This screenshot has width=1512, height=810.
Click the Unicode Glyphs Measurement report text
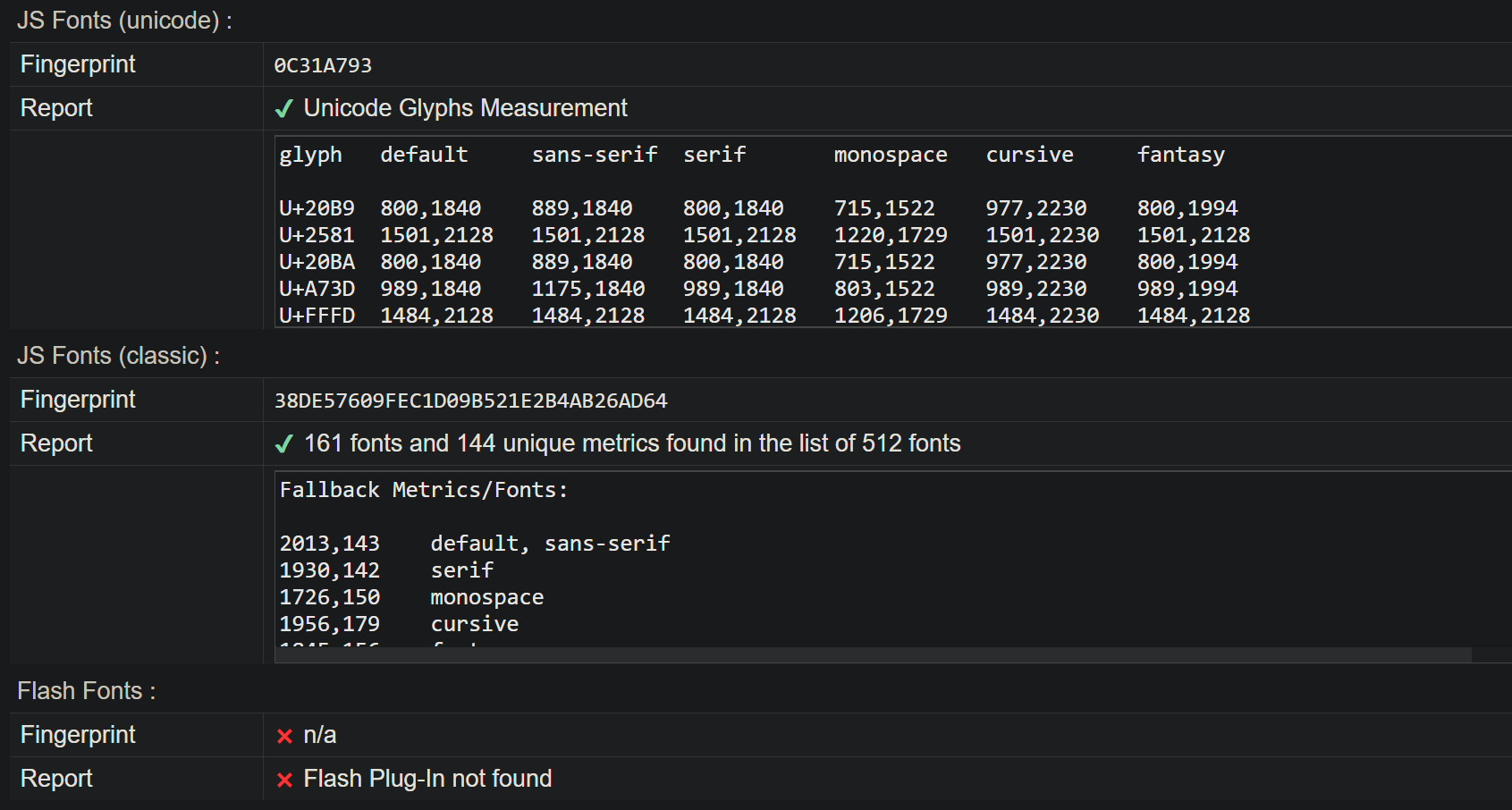click(465, 108)
